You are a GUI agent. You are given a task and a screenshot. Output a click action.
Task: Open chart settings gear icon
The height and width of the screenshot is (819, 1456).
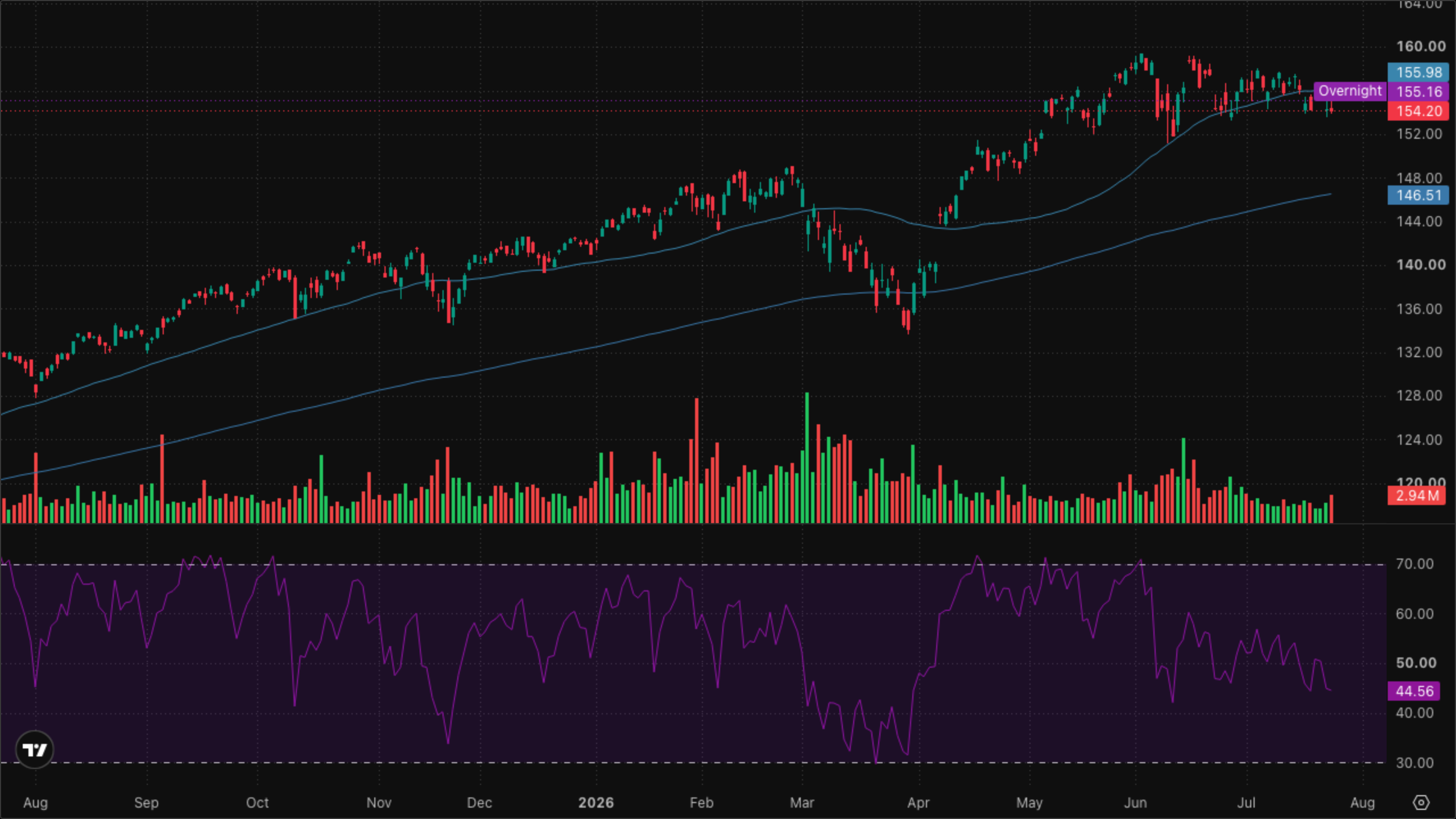pyautogui.click(x=1421, y=803)
